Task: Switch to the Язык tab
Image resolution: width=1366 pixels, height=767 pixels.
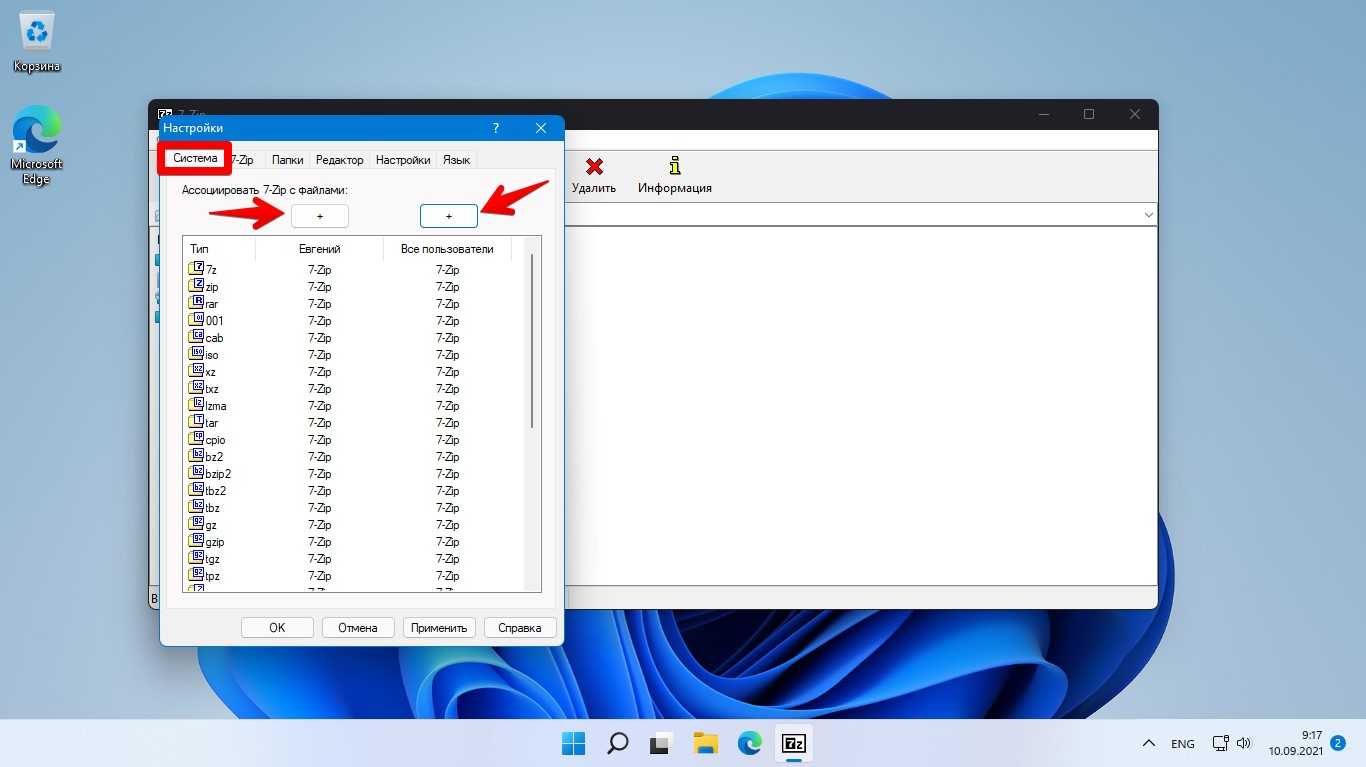Action: click(x=456, y=160)
